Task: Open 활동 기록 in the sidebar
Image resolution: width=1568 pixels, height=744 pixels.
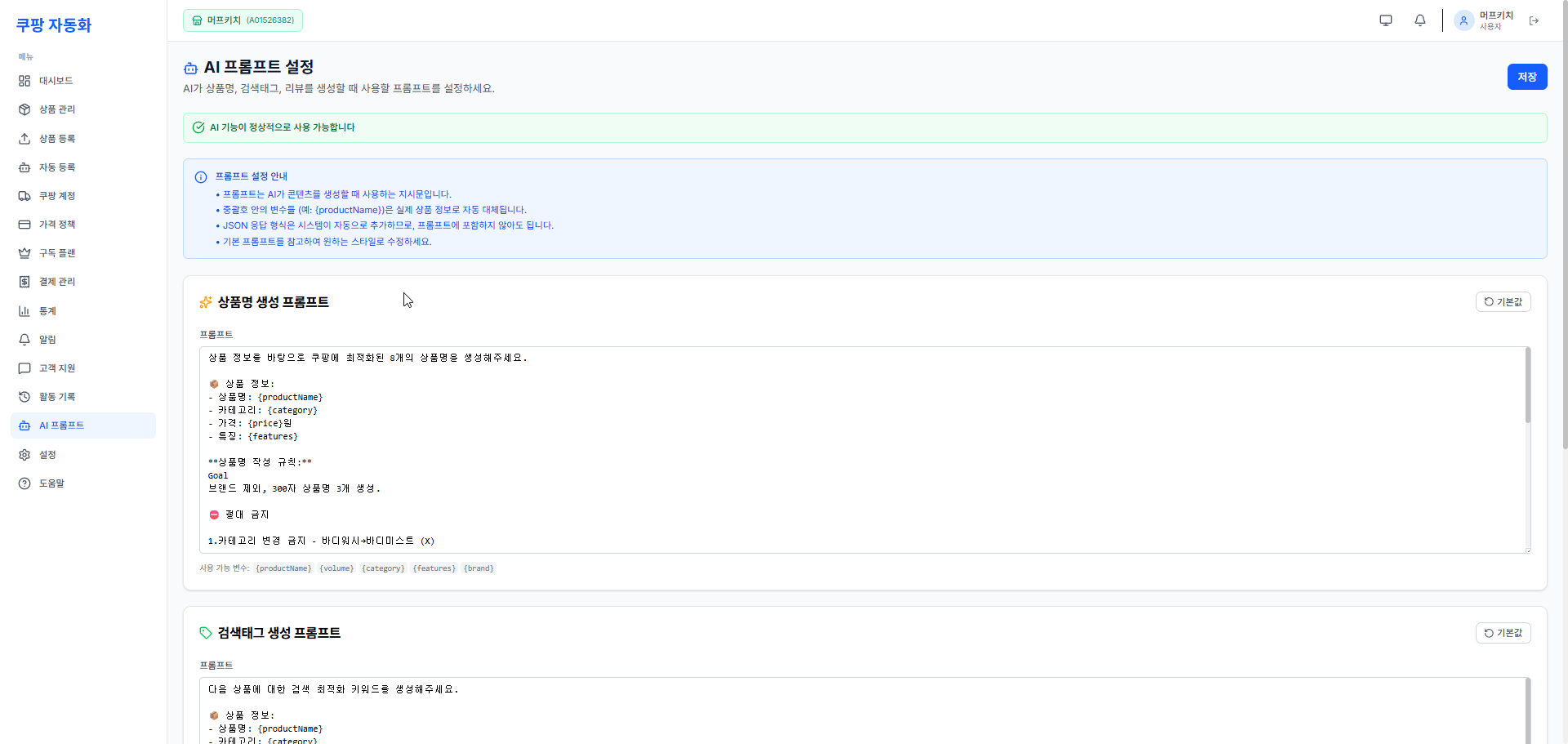Action: click(x=83, y=397)
